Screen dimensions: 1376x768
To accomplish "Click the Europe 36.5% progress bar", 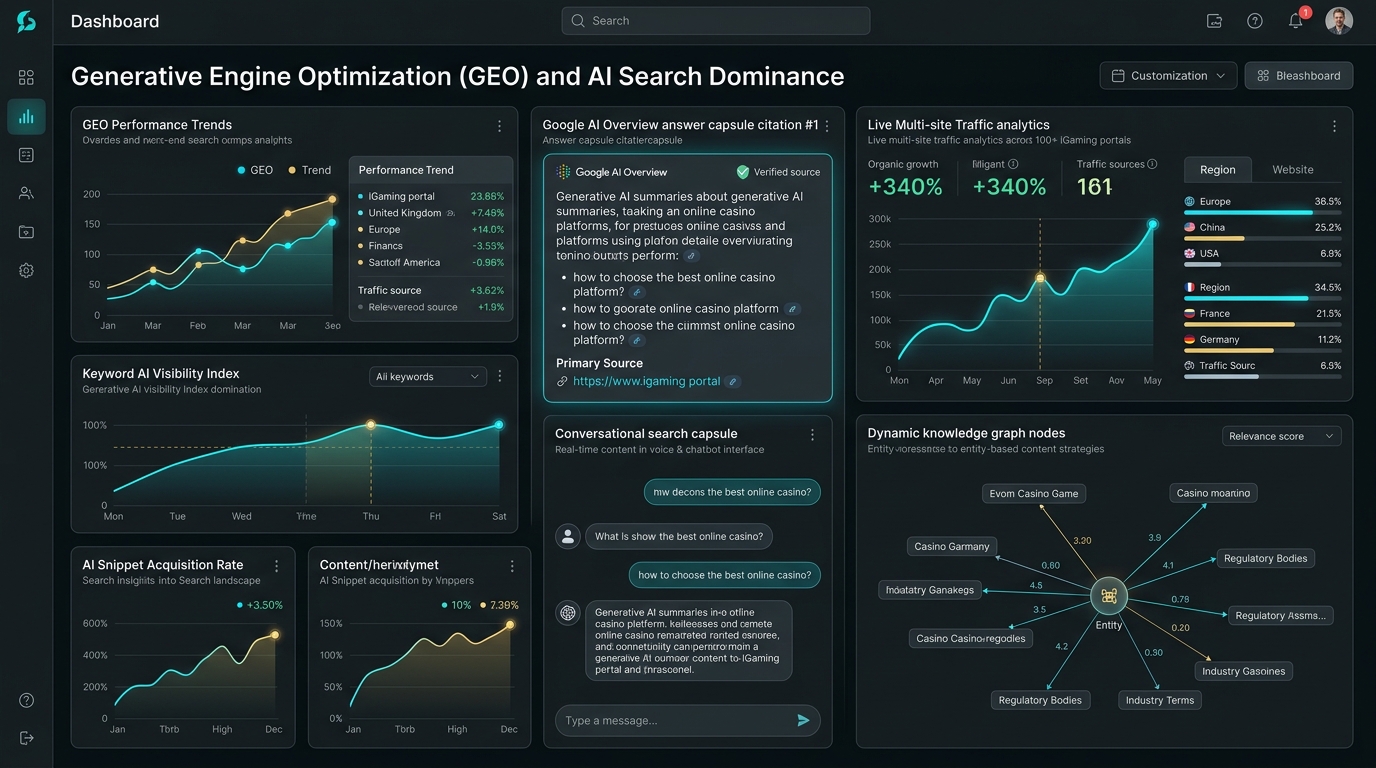I will (x=1263, y=213).
